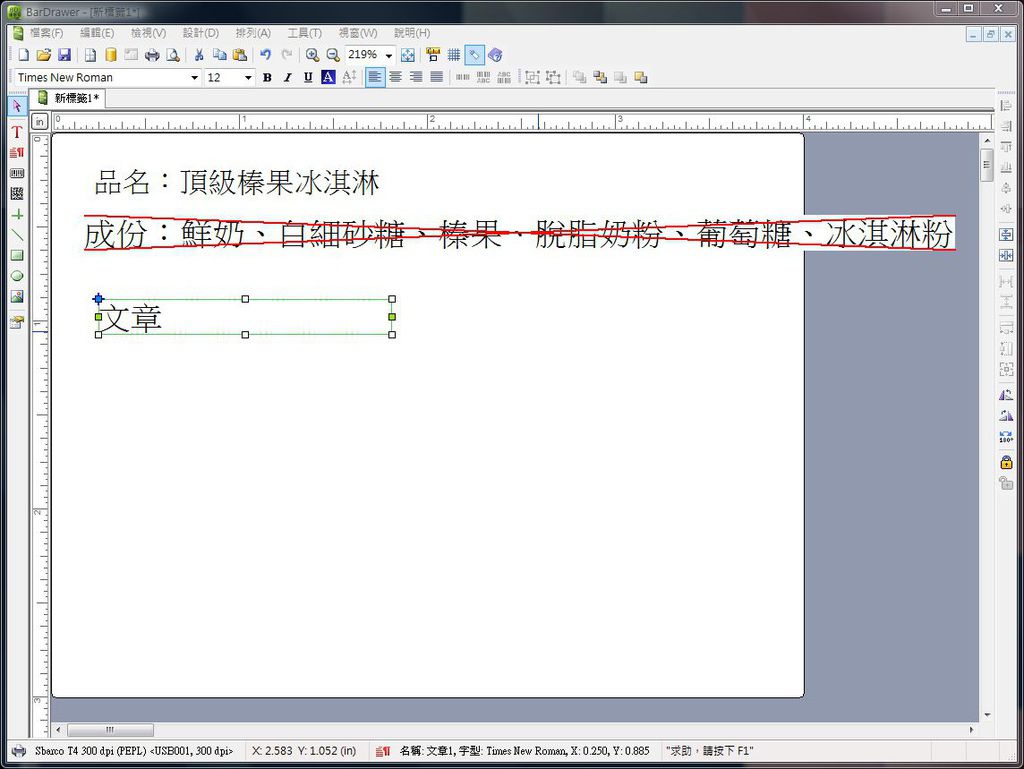Image resolution: width=1024 pixels, height=769 pixels.
Task: Copy the selected object
Action: coord(219,55)
